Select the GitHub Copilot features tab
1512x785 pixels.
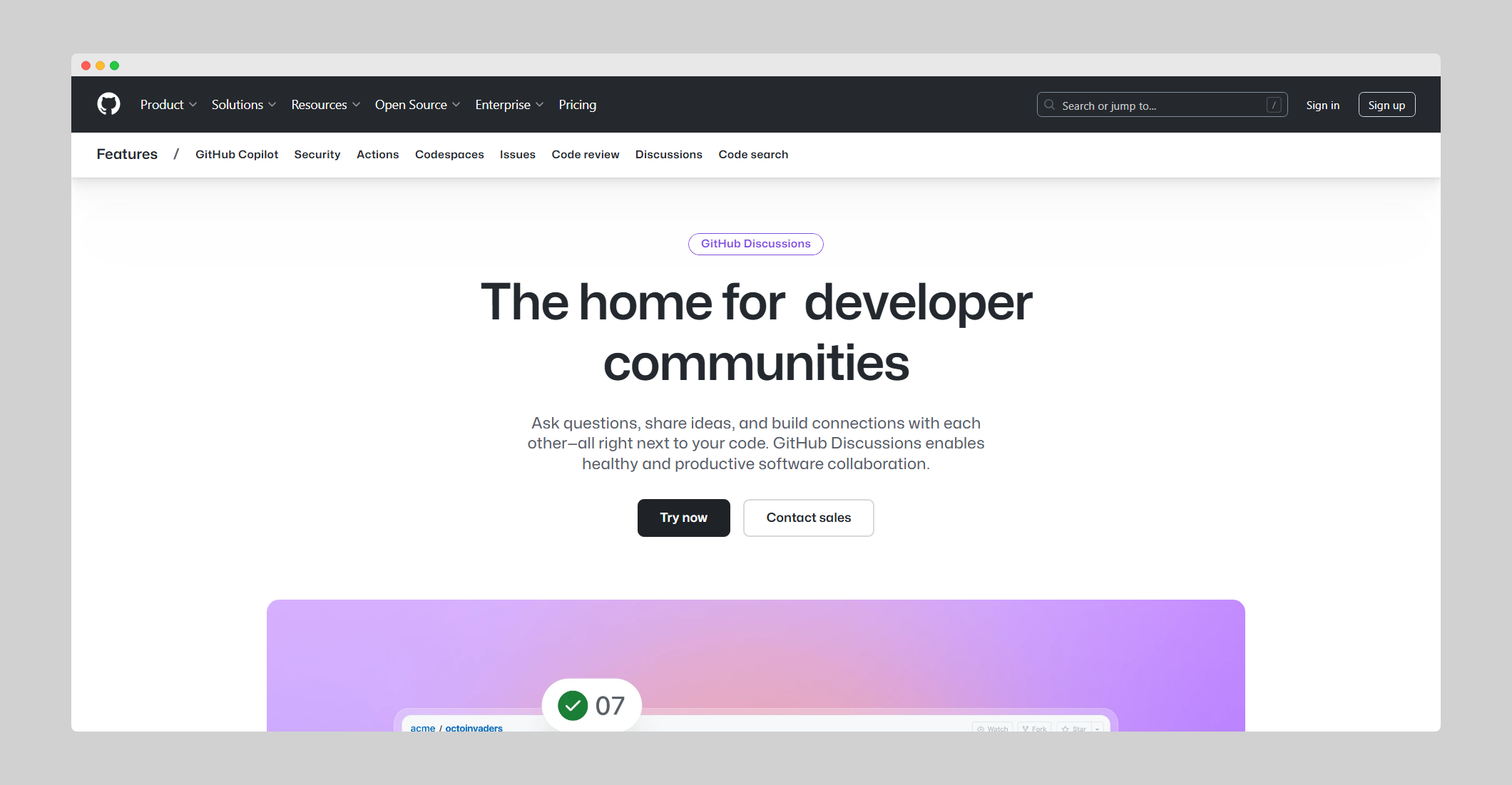click(237, 155)
